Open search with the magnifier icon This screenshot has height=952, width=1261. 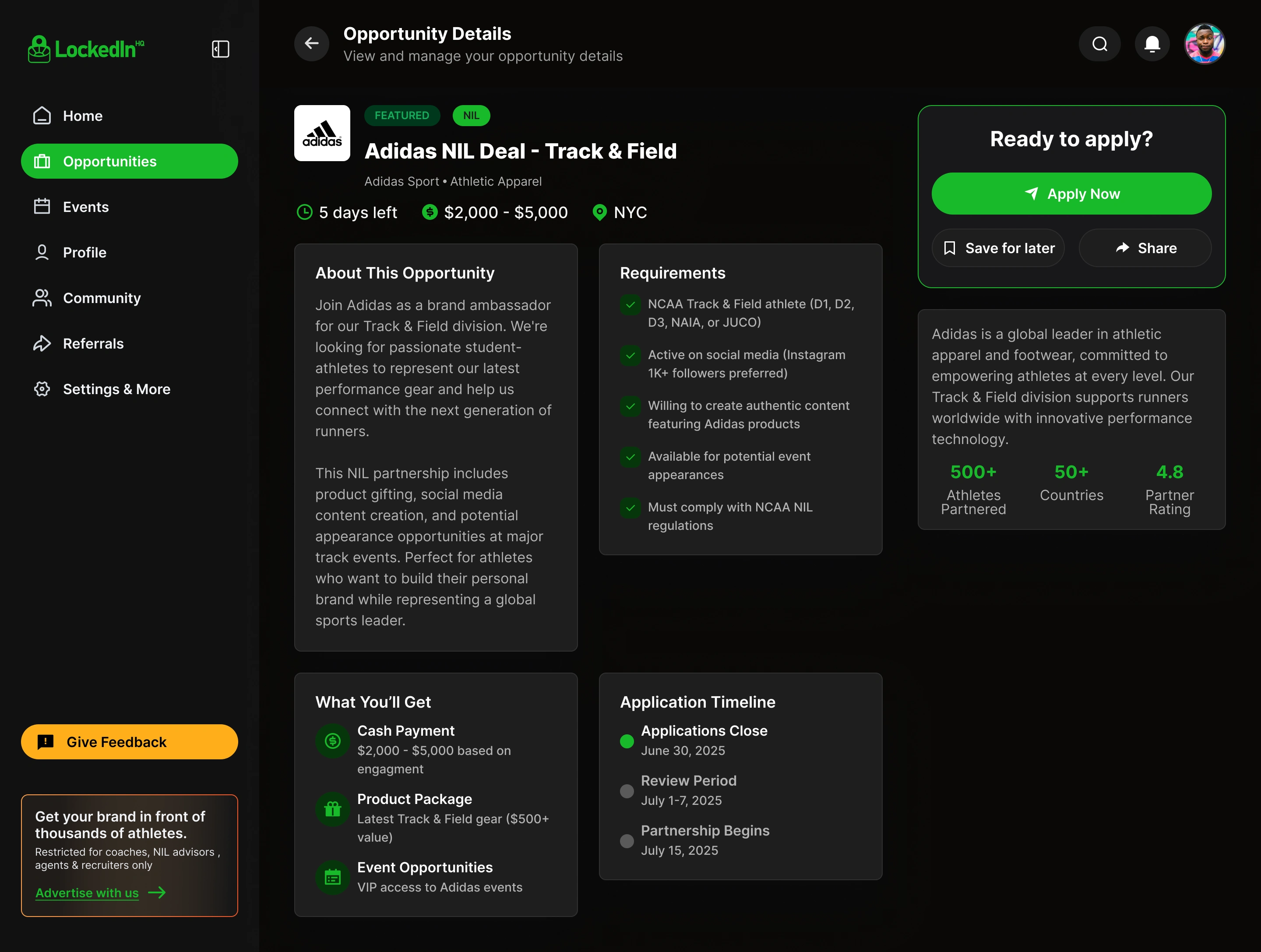pyautogui.click(x=1100, y=43)
